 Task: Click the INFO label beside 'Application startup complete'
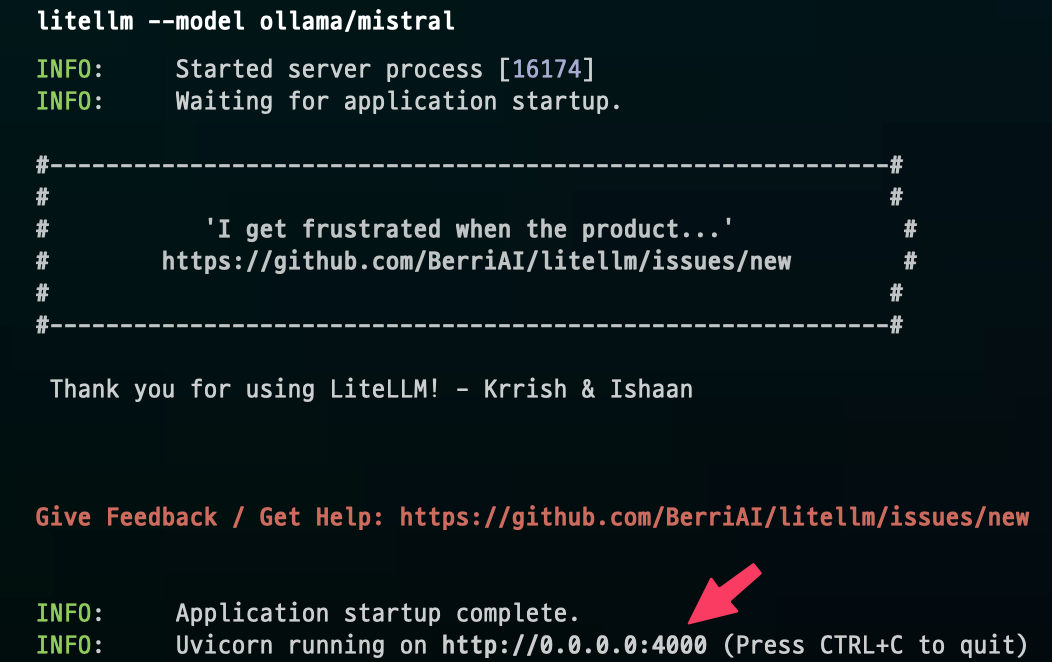(69, 613)
